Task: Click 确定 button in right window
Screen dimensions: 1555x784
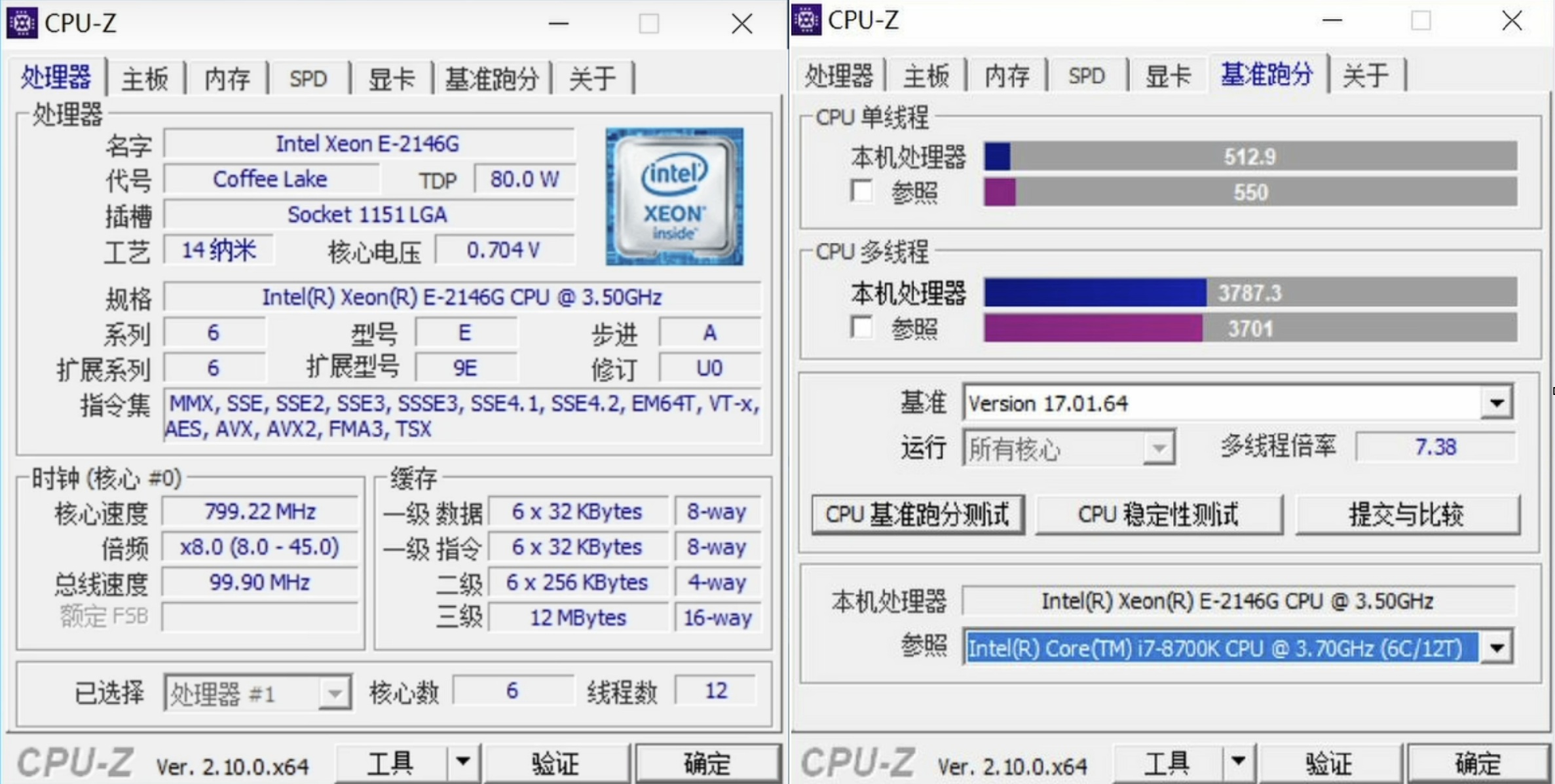Action: pyautogui.click(x=1478, y=762)
